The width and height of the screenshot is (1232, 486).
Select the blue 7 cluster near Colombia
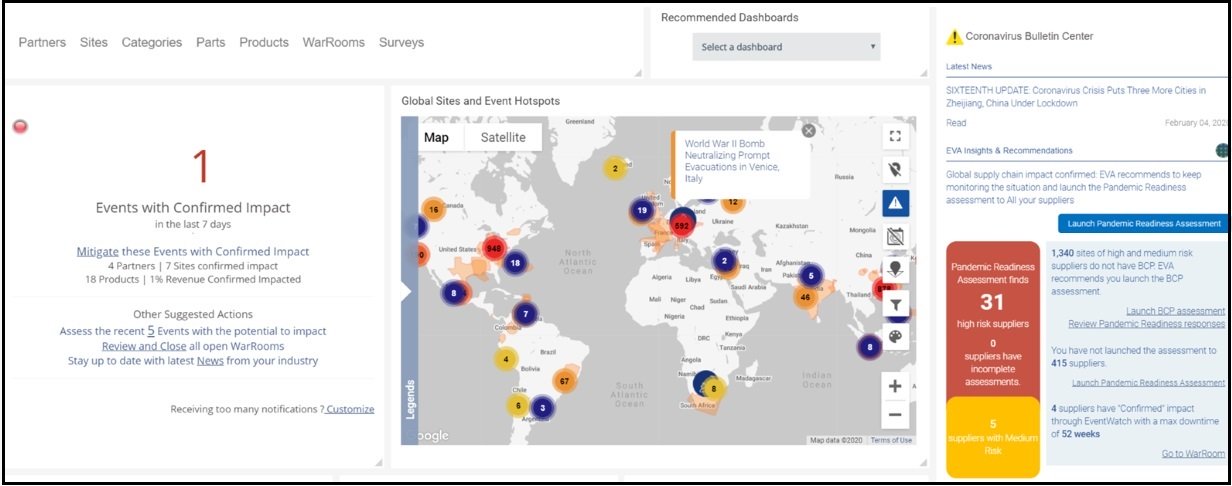pyautogui.click(x=525, y=314)
